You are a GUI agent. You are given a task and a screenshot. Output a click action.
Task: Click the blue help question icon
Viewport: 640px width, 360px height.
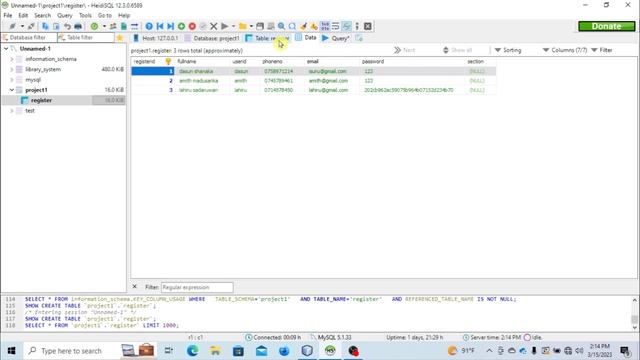[149, 26]
